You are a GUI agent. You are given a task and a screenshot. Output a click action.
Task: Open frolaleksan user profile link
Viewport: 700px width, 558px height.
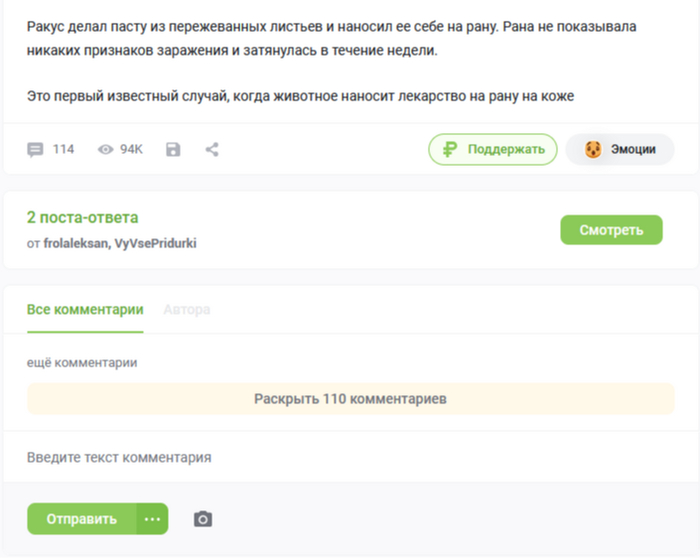[75, 243]
